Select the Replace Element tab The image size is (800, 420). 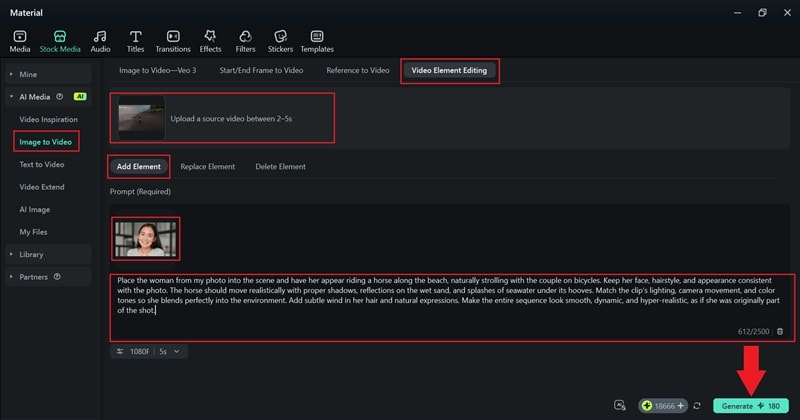tap(208, 166)
